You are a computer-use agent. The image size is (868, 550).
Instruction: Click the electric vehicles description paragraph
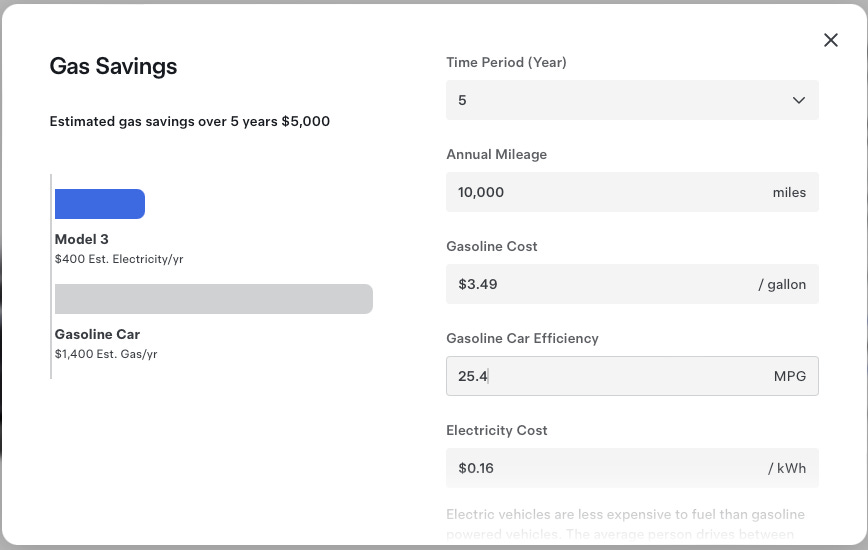click(x=625, y=524)
